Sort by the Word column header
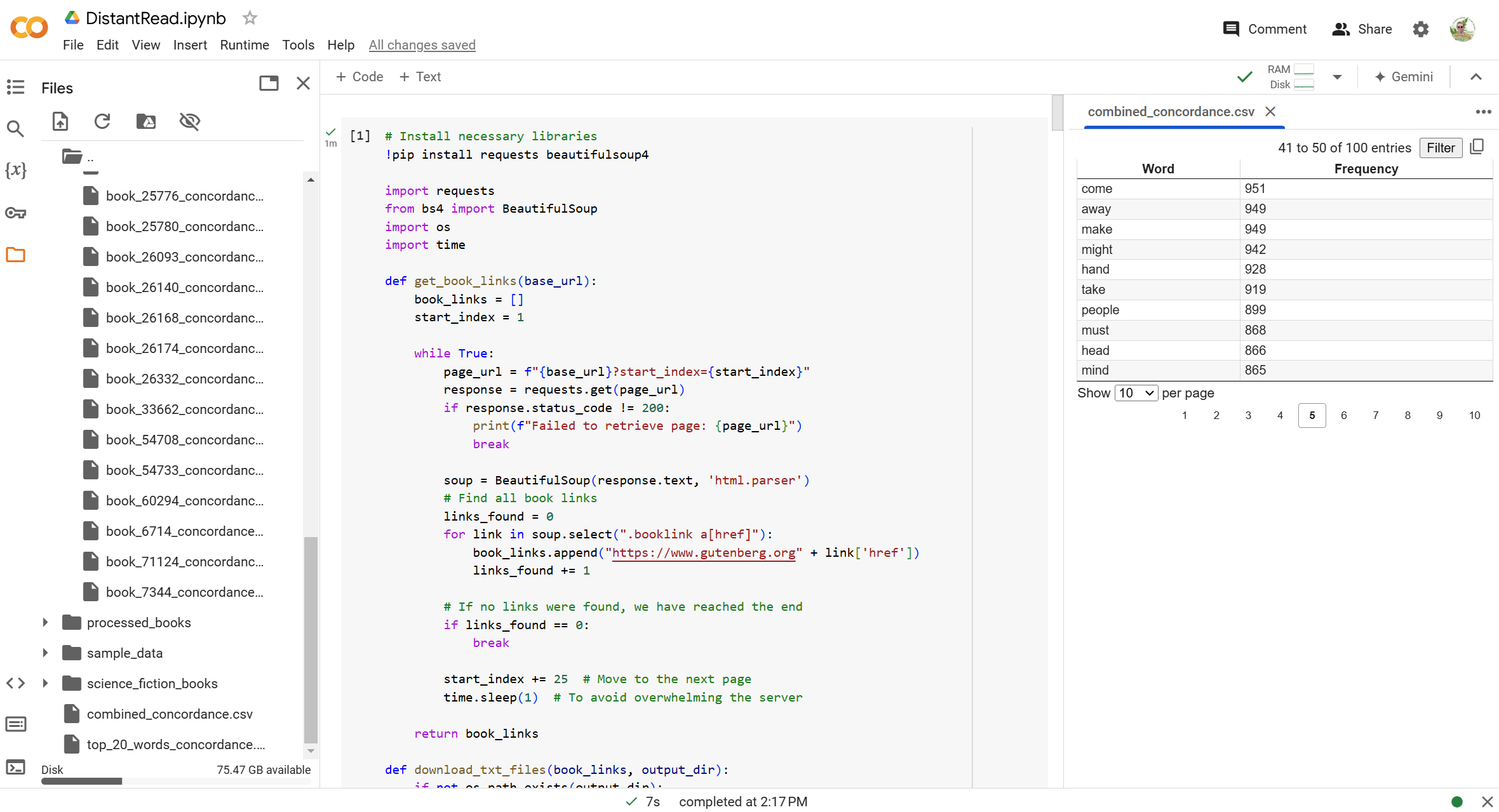Image resolution: width=1499 pixels, height=812 pixels. click(x=1158, y=169)
